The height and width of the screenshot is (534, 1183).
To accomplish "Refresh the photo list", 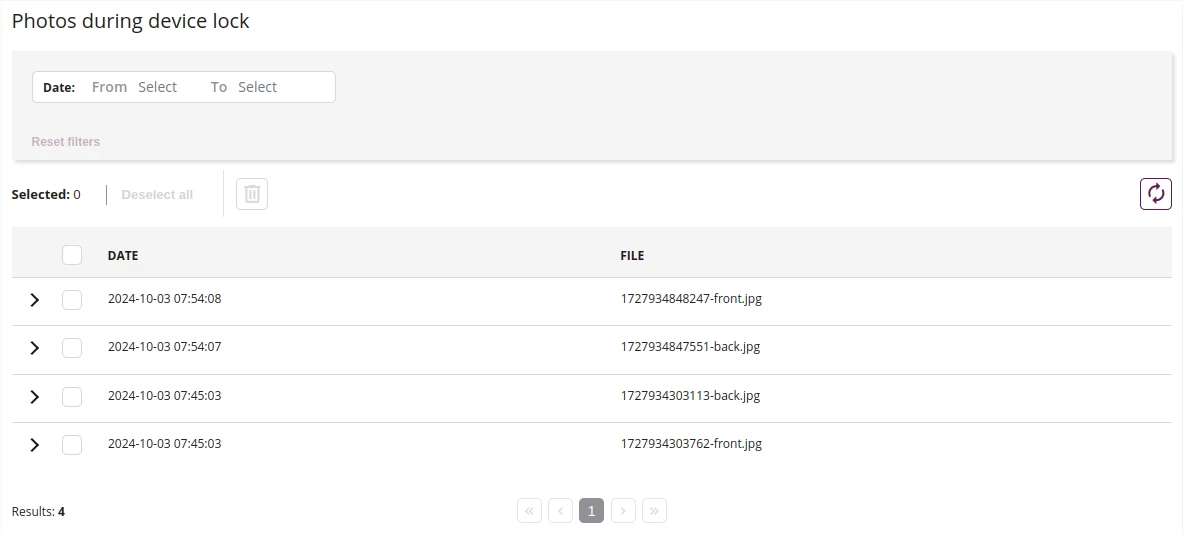I will [x=1155, y=194].
